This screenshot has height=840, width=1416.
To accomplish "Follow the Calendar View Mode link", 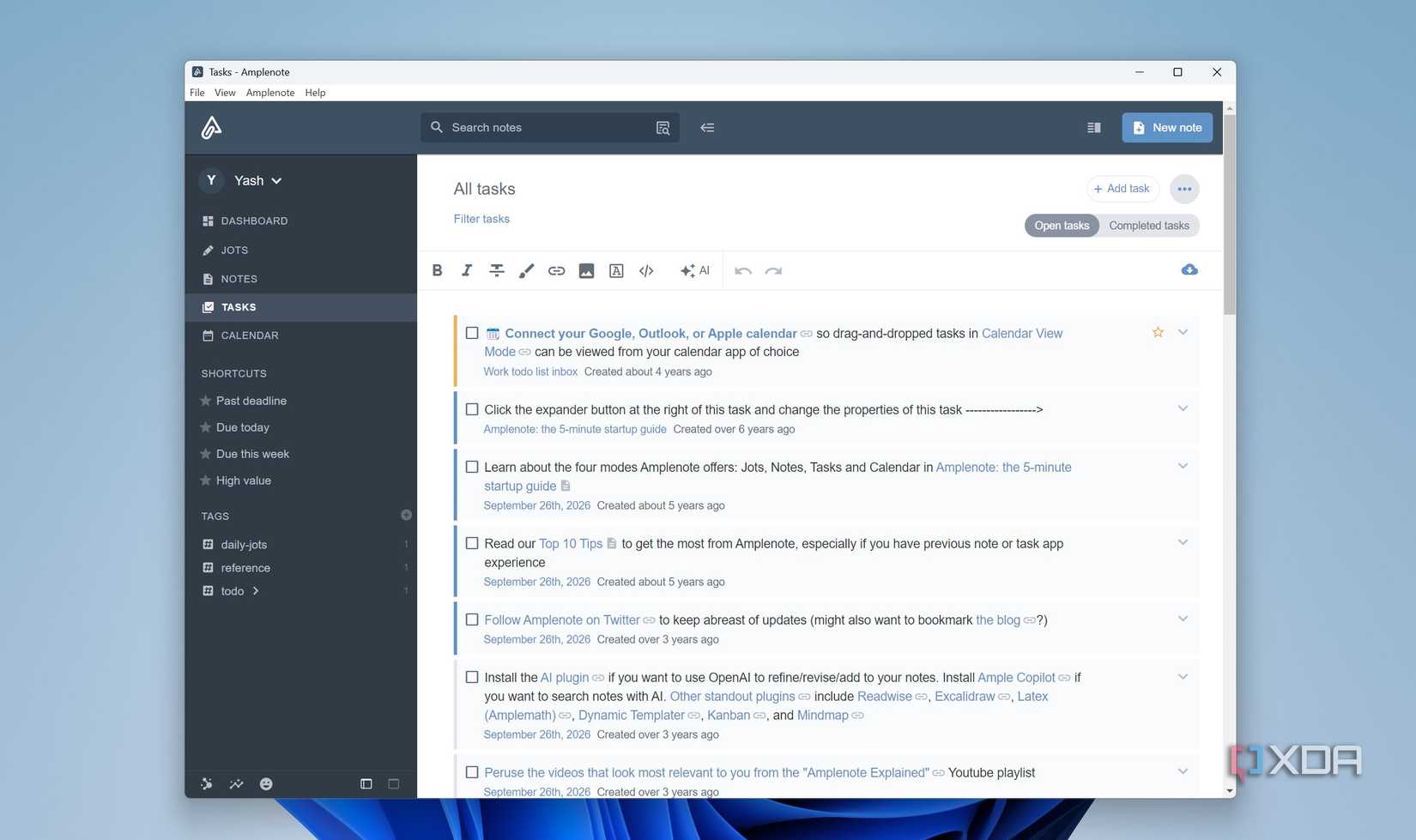I will [x=1022, y=333].
